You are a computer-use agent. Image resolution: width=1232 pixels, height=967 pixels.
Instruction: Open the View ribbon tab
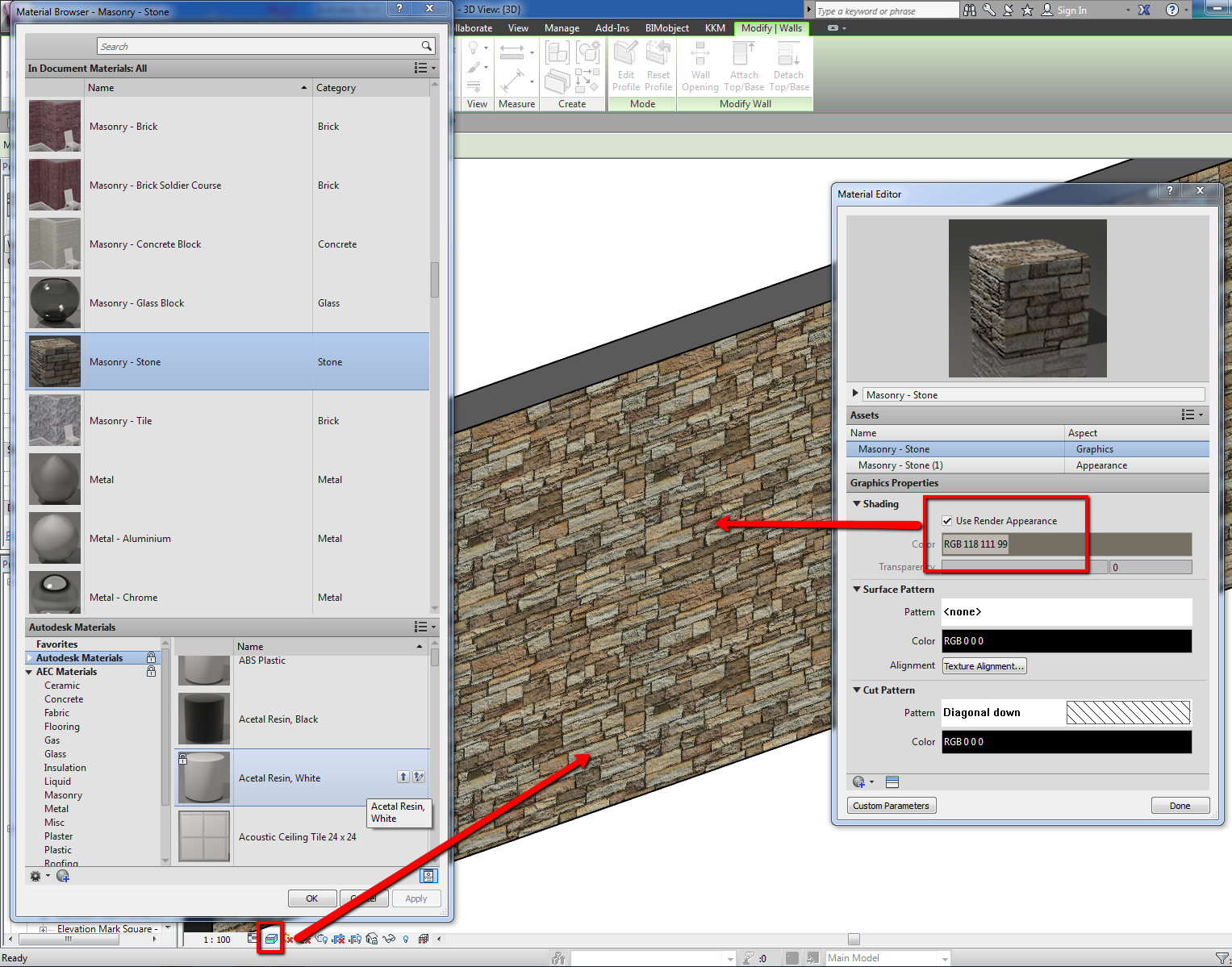[518, 28]
